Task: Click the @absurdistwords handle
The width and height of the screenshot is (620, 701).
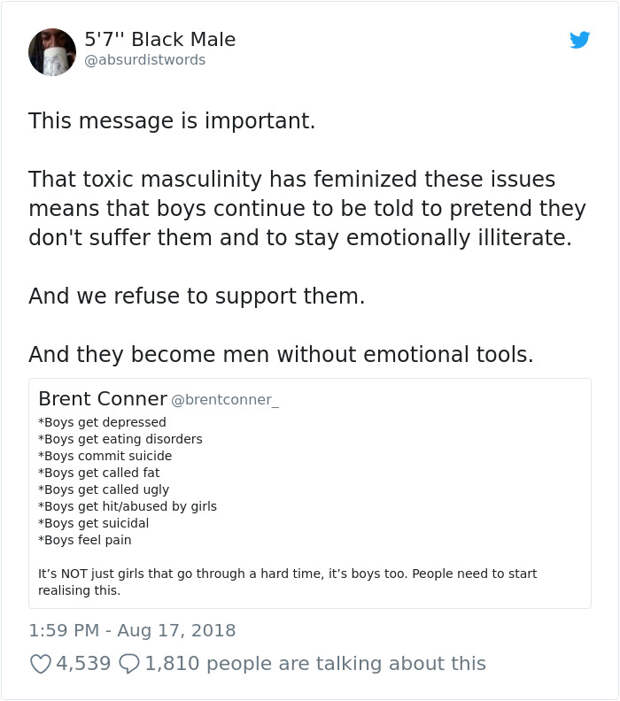Action: pyautogui.click(x=145, y=60)
